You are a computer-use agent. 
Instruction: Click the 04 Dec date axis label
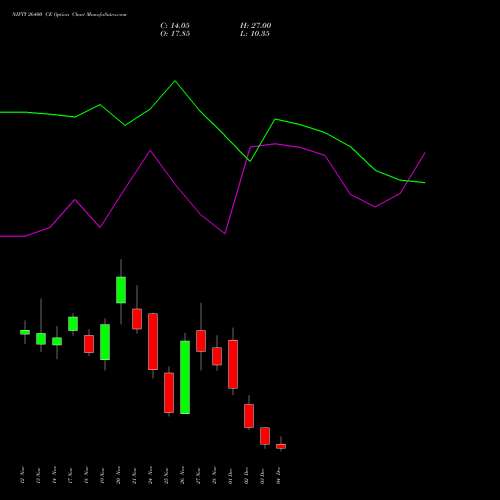279,476
